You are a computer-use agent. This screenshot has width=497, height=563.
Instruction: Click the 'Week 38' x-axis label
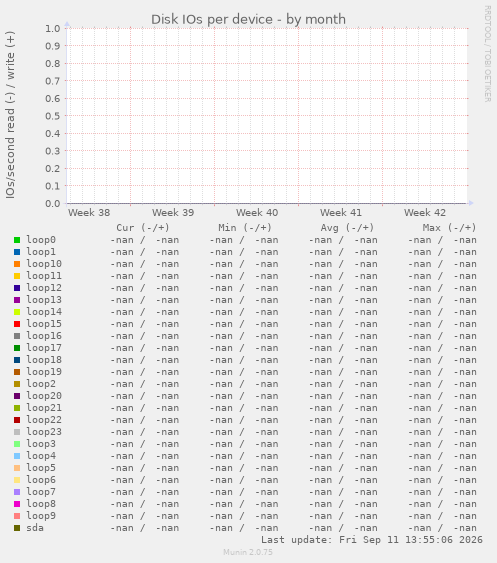point(89,213)
